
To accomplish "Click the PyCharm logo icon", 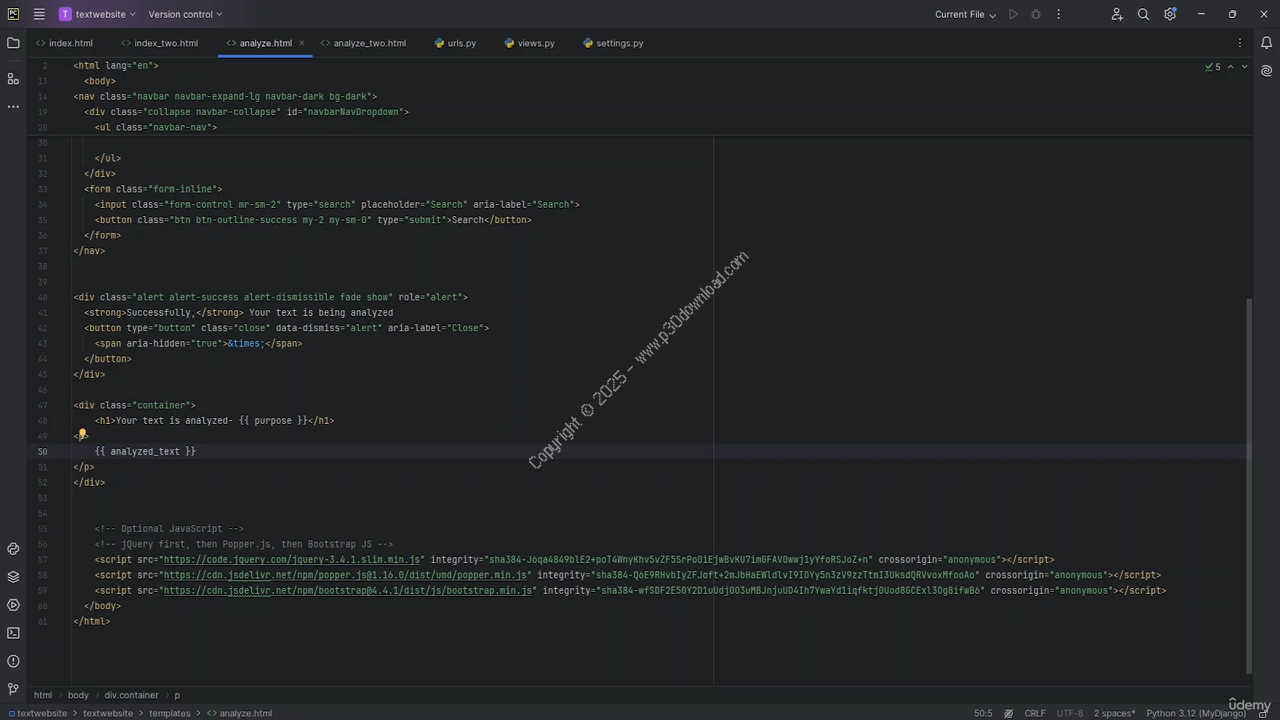I will [x=13, y=14].
